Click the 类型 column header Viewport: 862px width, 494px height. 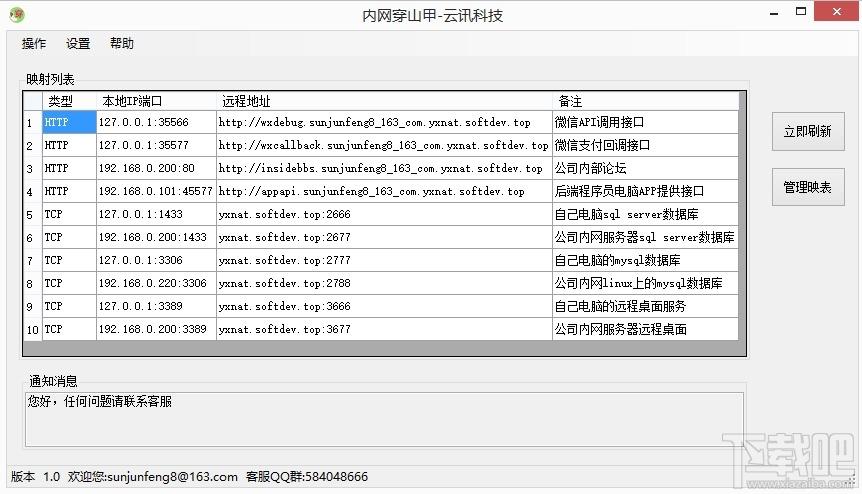tap(69, 101)
